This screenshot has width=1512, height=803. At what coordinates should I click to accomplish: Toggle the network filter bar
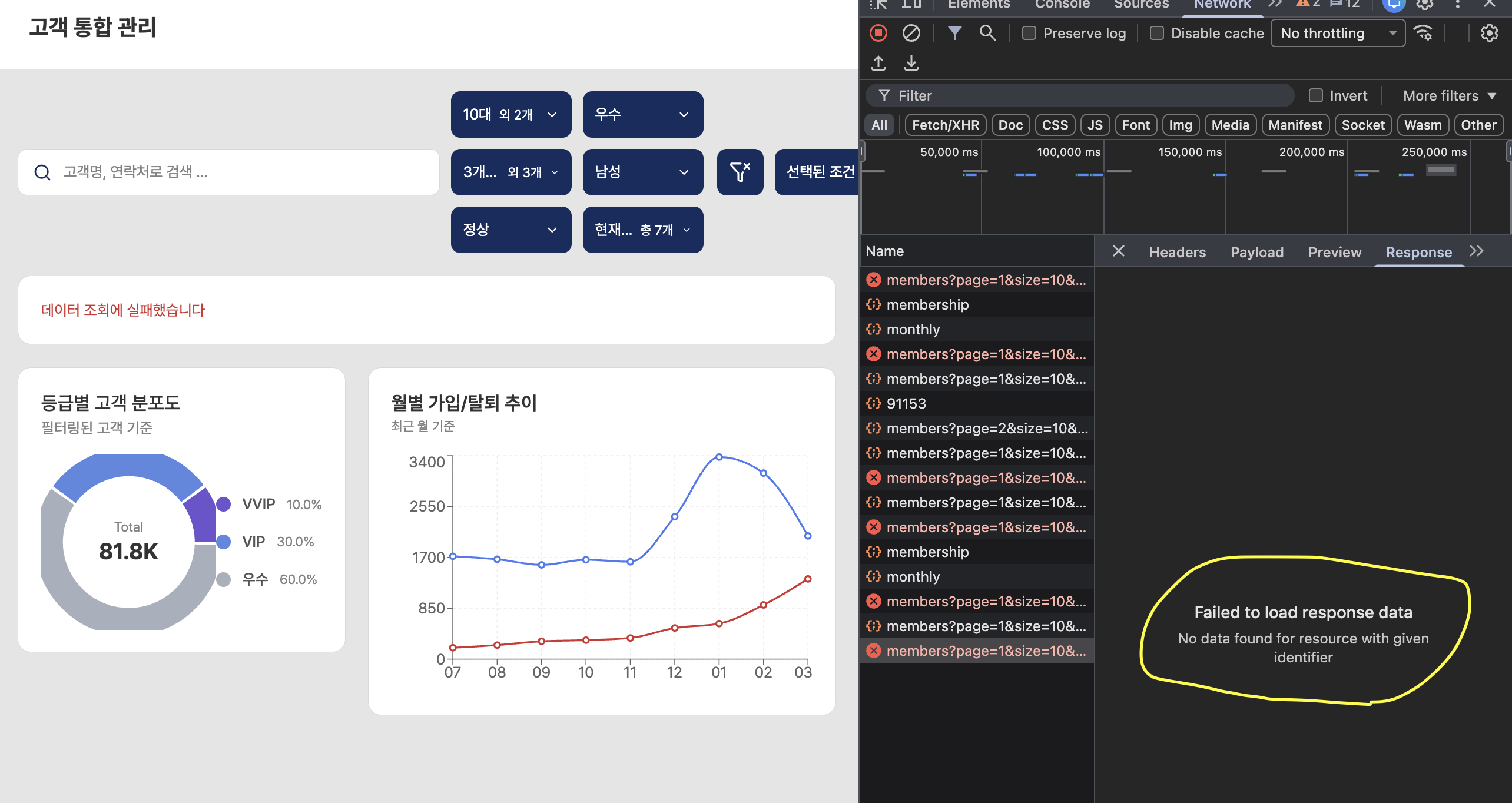(x=955, y=33)
